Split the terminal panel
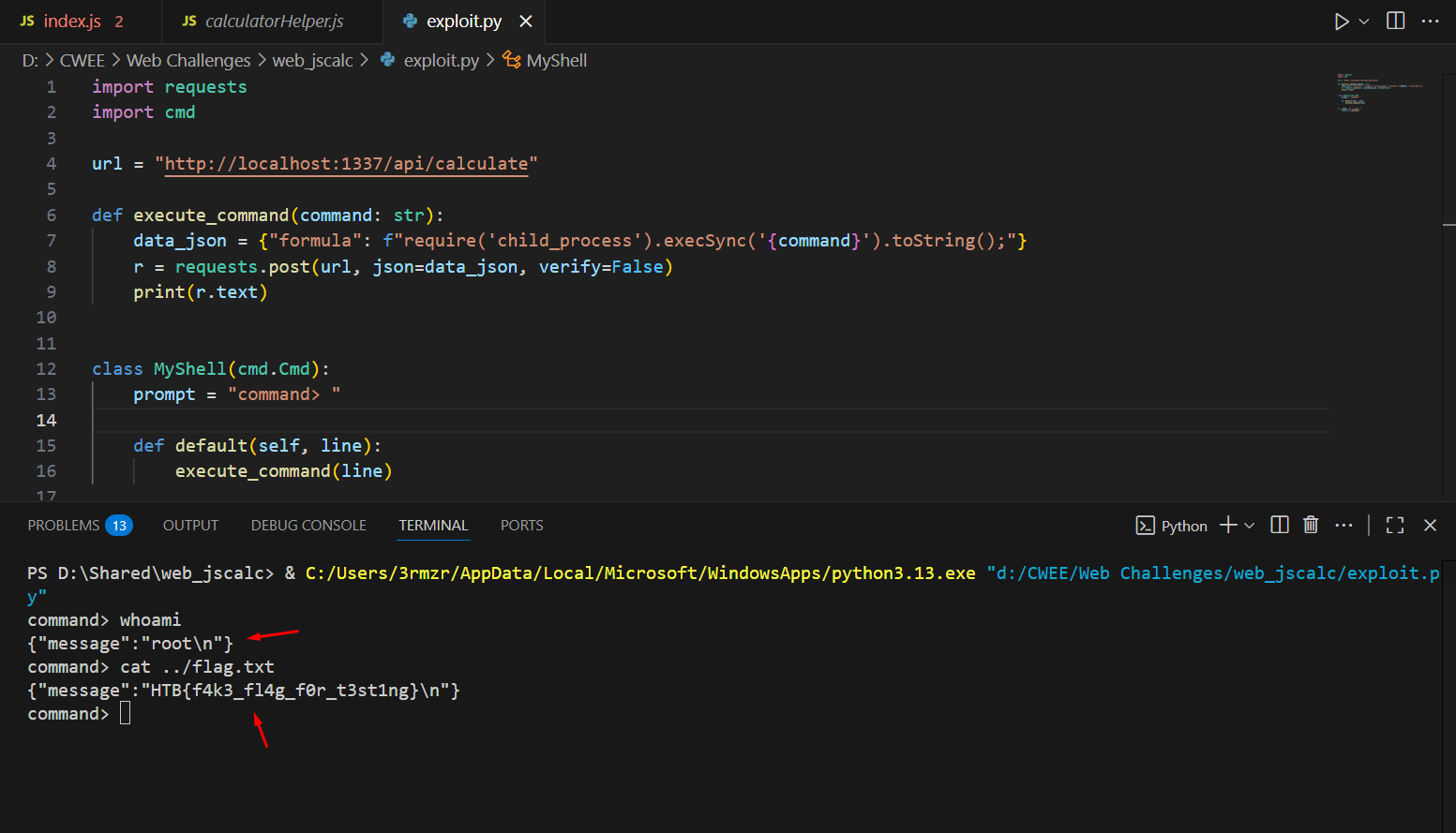The width and height of the screenshot is (1456, 833). (x=1279, y=525)
